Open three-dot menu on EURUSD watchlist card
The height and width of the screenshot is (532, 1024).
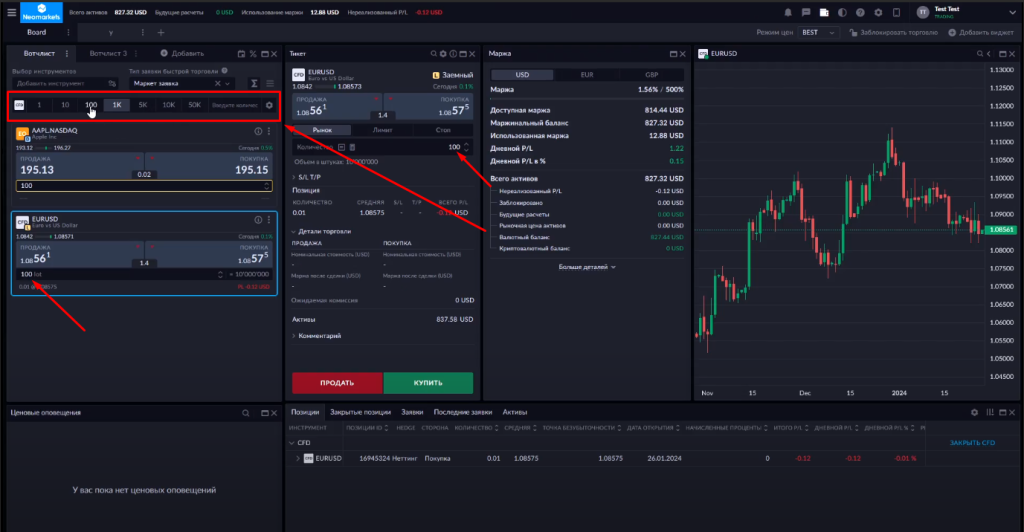click(x=268, y=220)
